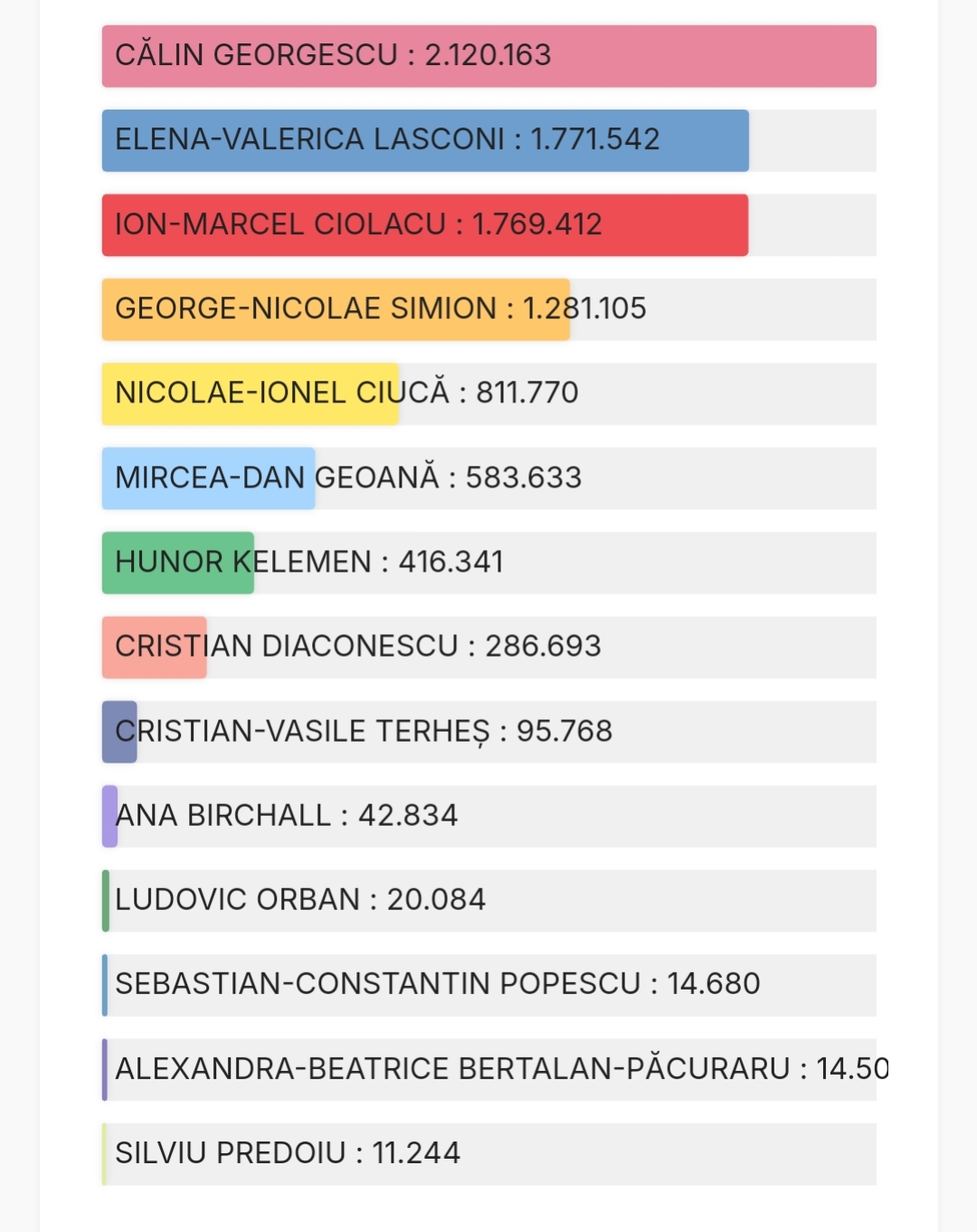Click the Cristian Diaconescu salmon bar

(x=155, y=647)
